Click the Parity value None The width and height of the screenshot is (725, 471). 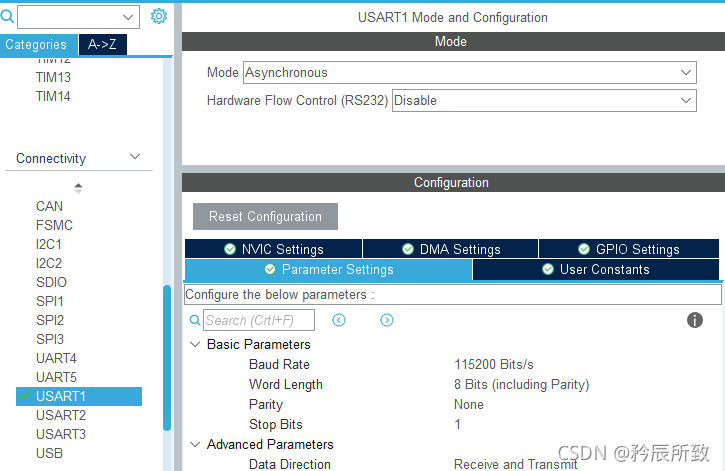tap(469, 404)
